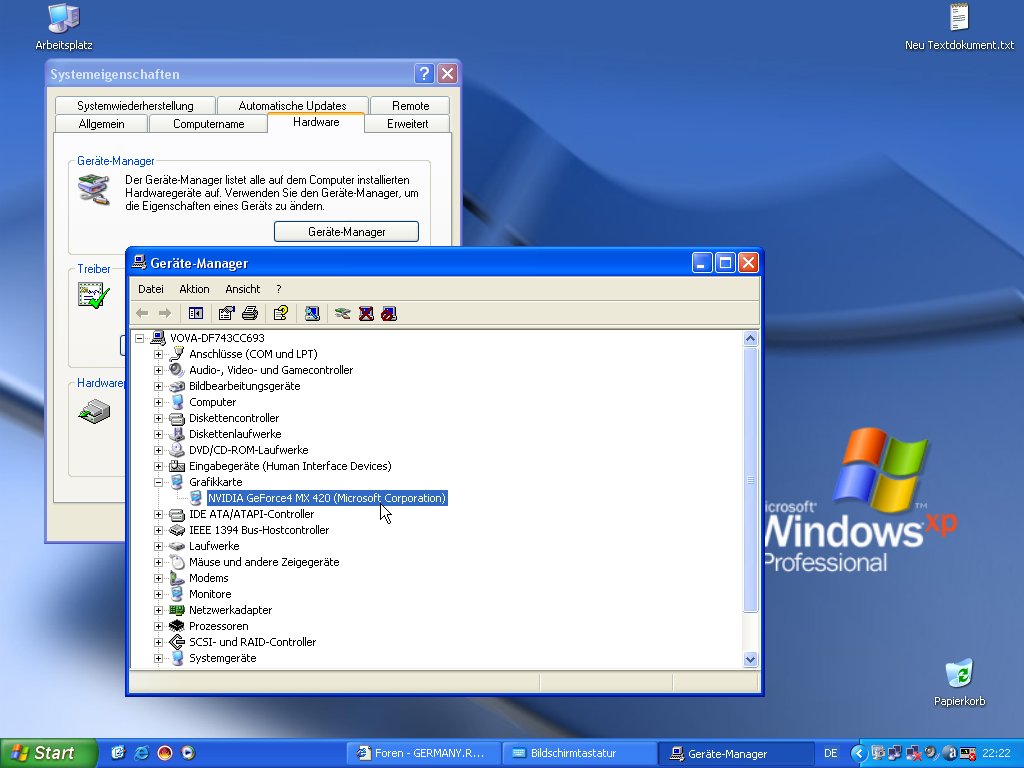This screenshot has height=768, width=1024.
Task: Switch to the Automatische Updates tab
Action: [292, 106]
